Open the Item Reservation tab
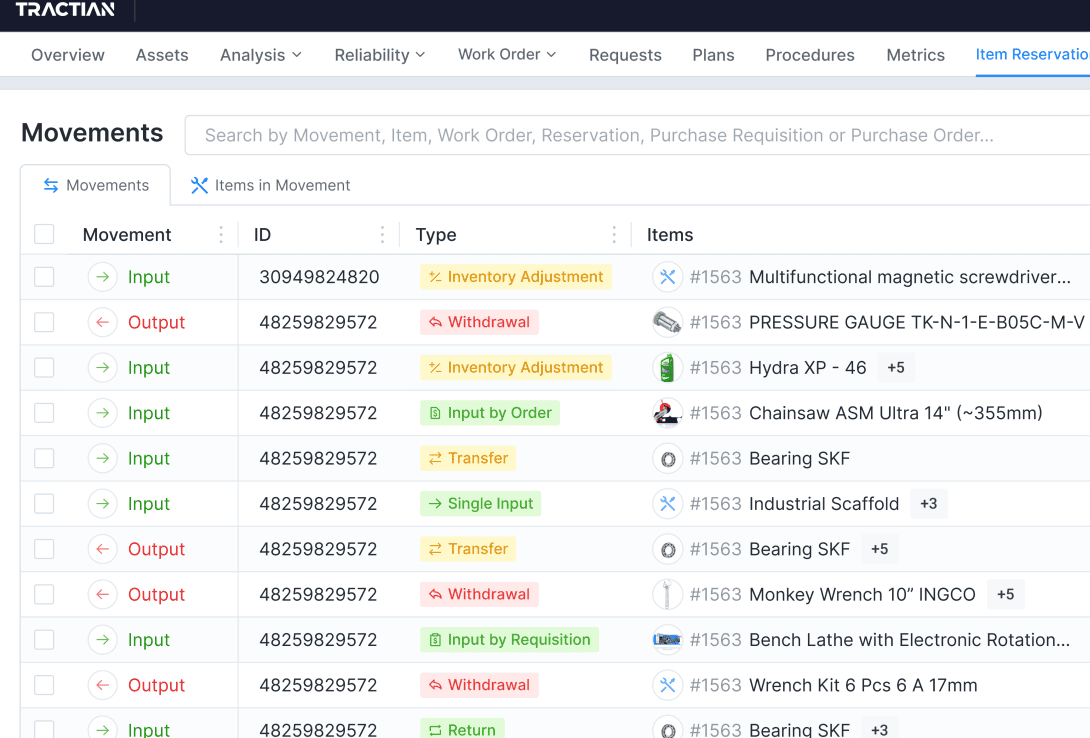Viewport: 1090px width, 738px height. click(x=1032, y=54)
